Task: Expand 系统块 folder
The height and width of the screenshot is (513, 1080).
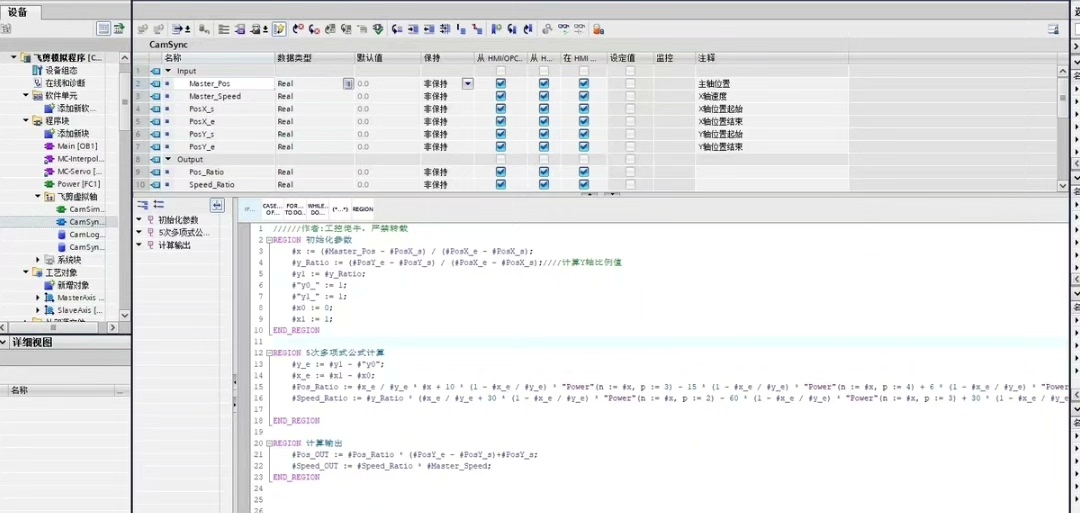Action: 38,260
